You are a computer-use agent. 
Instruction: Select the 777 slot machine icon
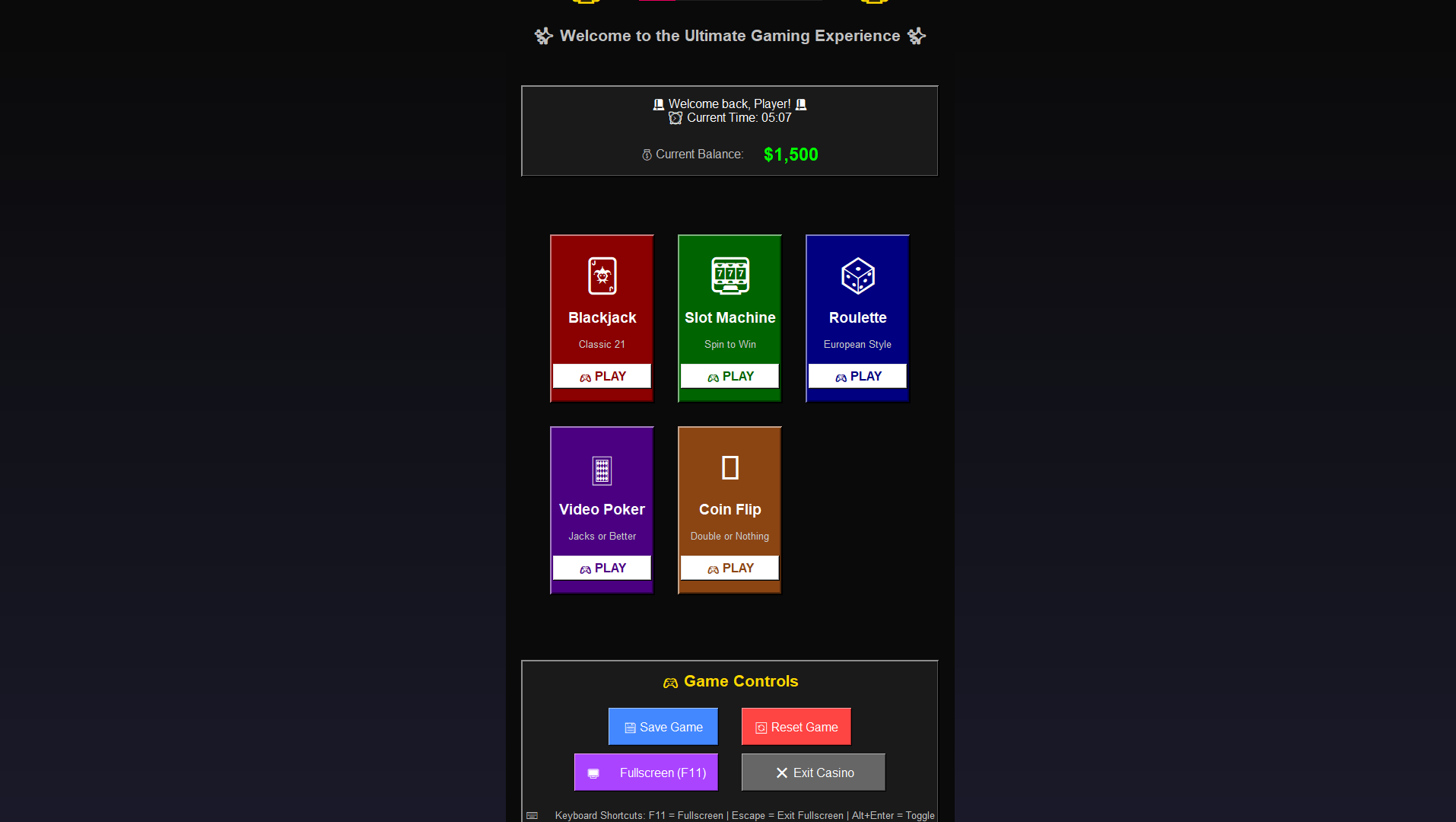click(729, 276)
